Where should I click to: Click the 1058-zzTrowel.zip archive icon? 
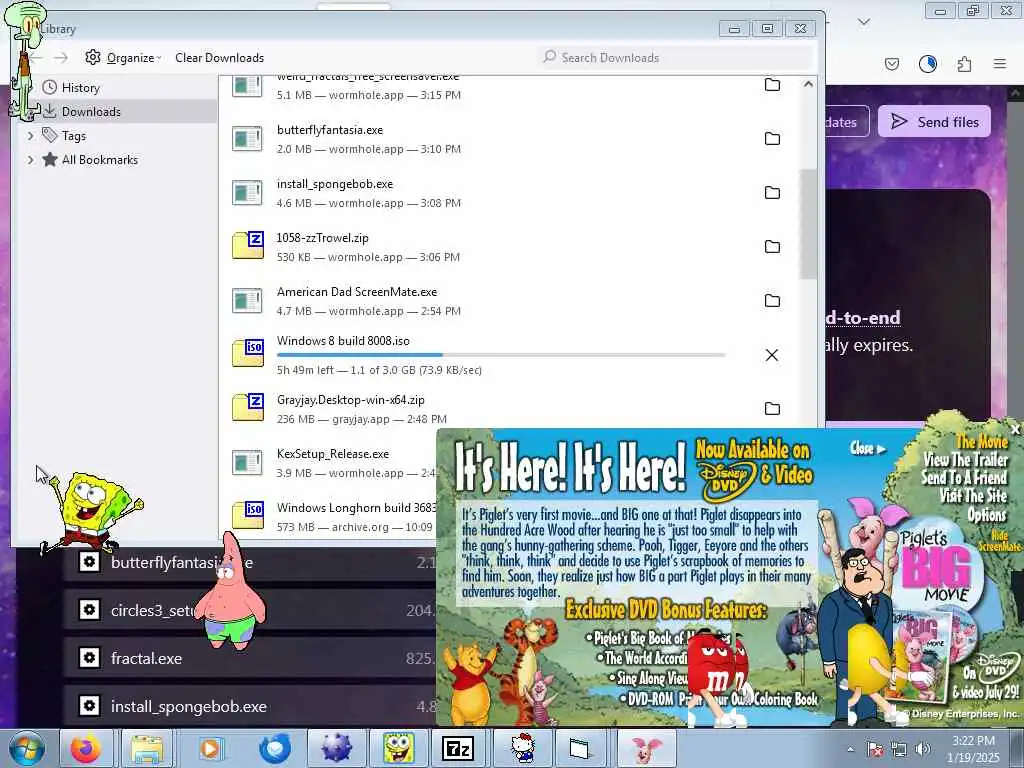248,246
